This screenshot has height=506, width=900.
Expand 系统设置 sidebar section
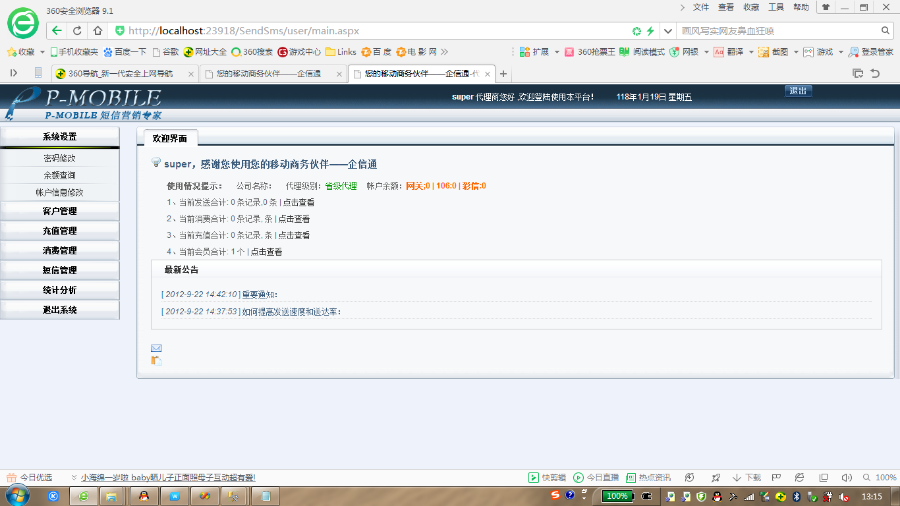60,137
